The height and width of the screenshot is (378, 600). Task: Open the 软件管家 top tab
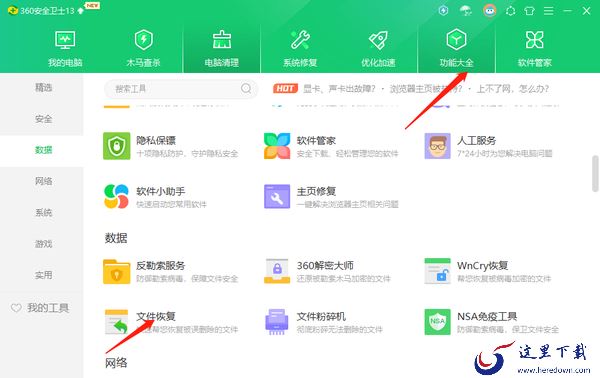click(535, 48)
